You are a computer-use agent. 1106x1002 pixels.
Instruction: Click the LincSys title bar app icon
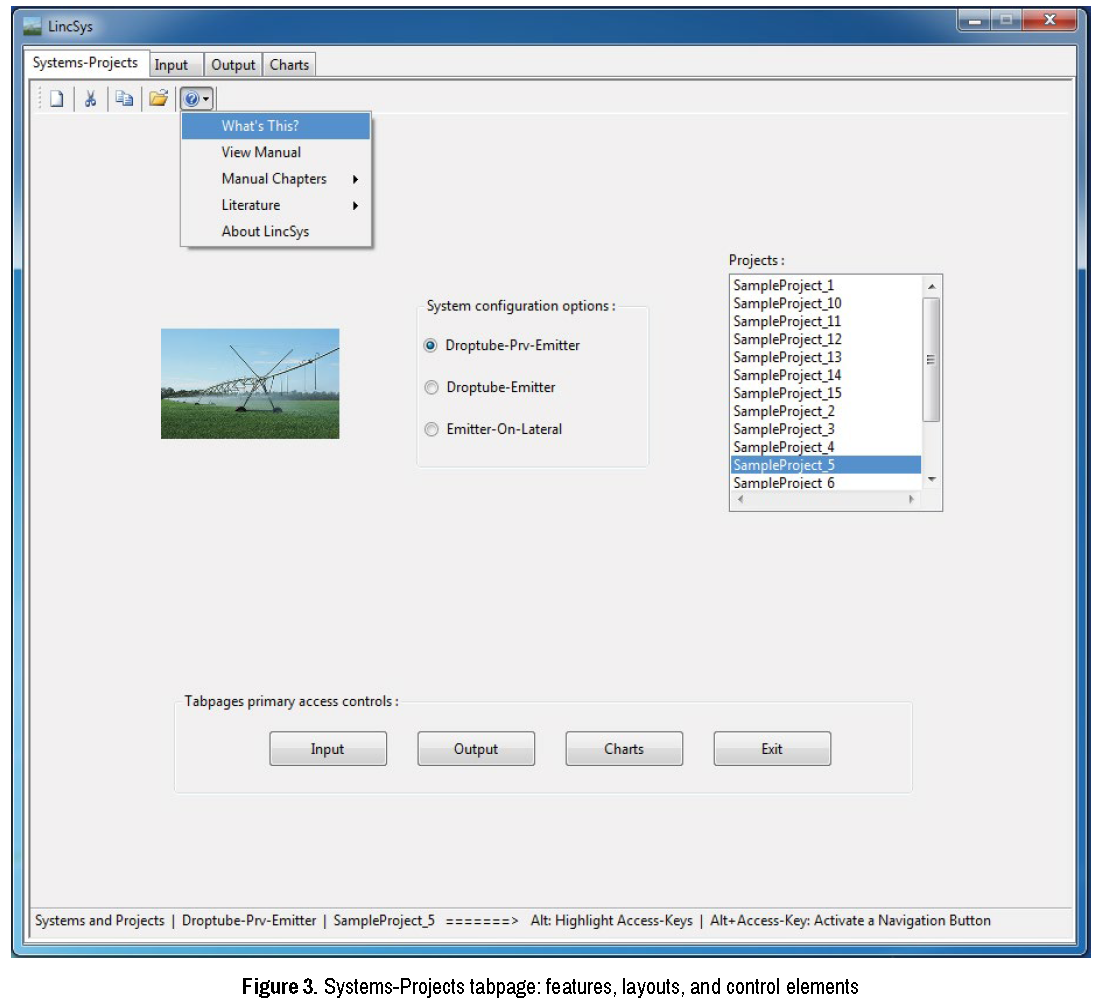coord(33,26)
